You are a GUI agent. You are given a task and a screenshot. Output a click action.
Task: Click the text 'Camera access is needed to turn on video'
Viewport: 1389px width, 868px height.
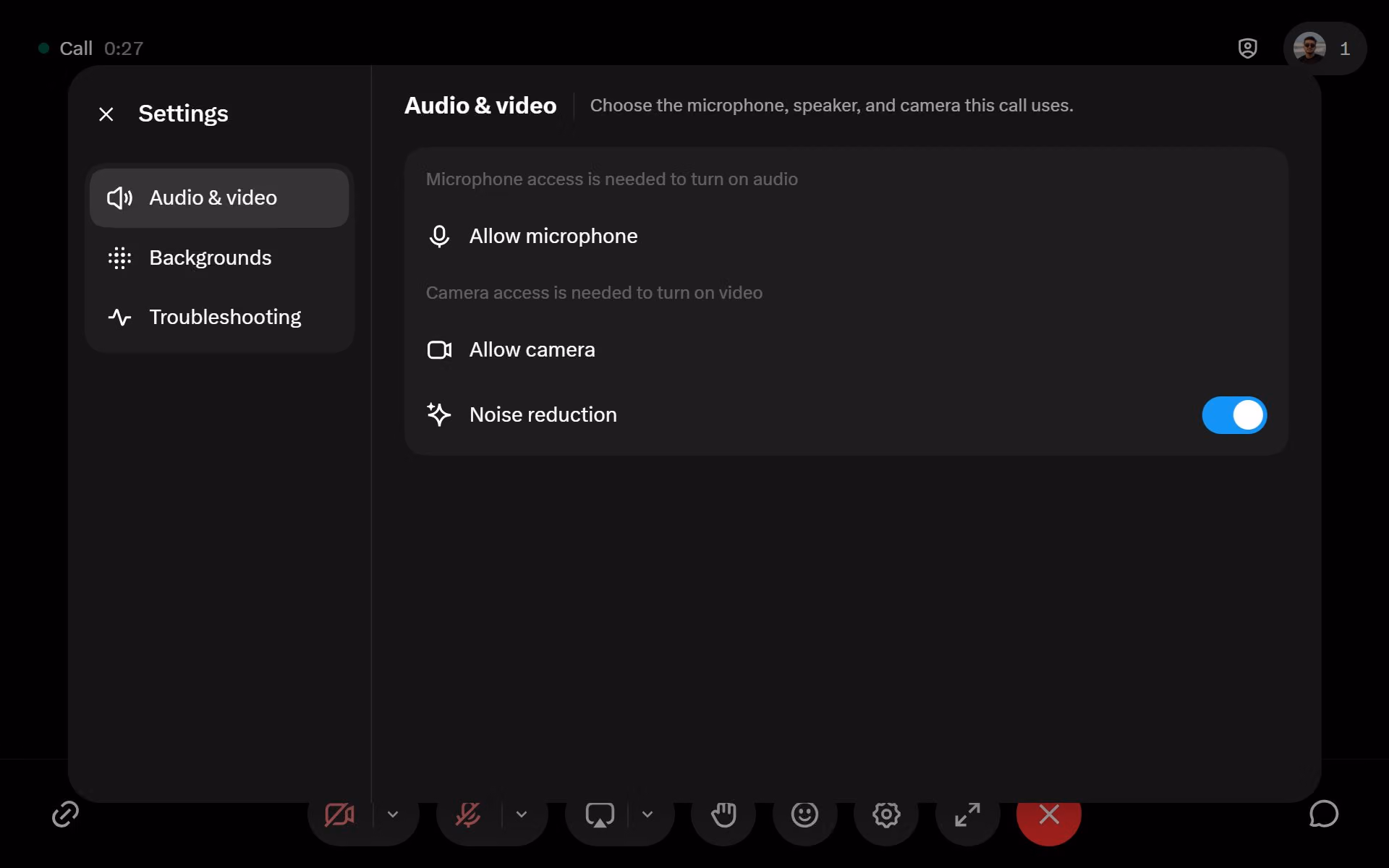pyautogui.click(x=594, y=293)
